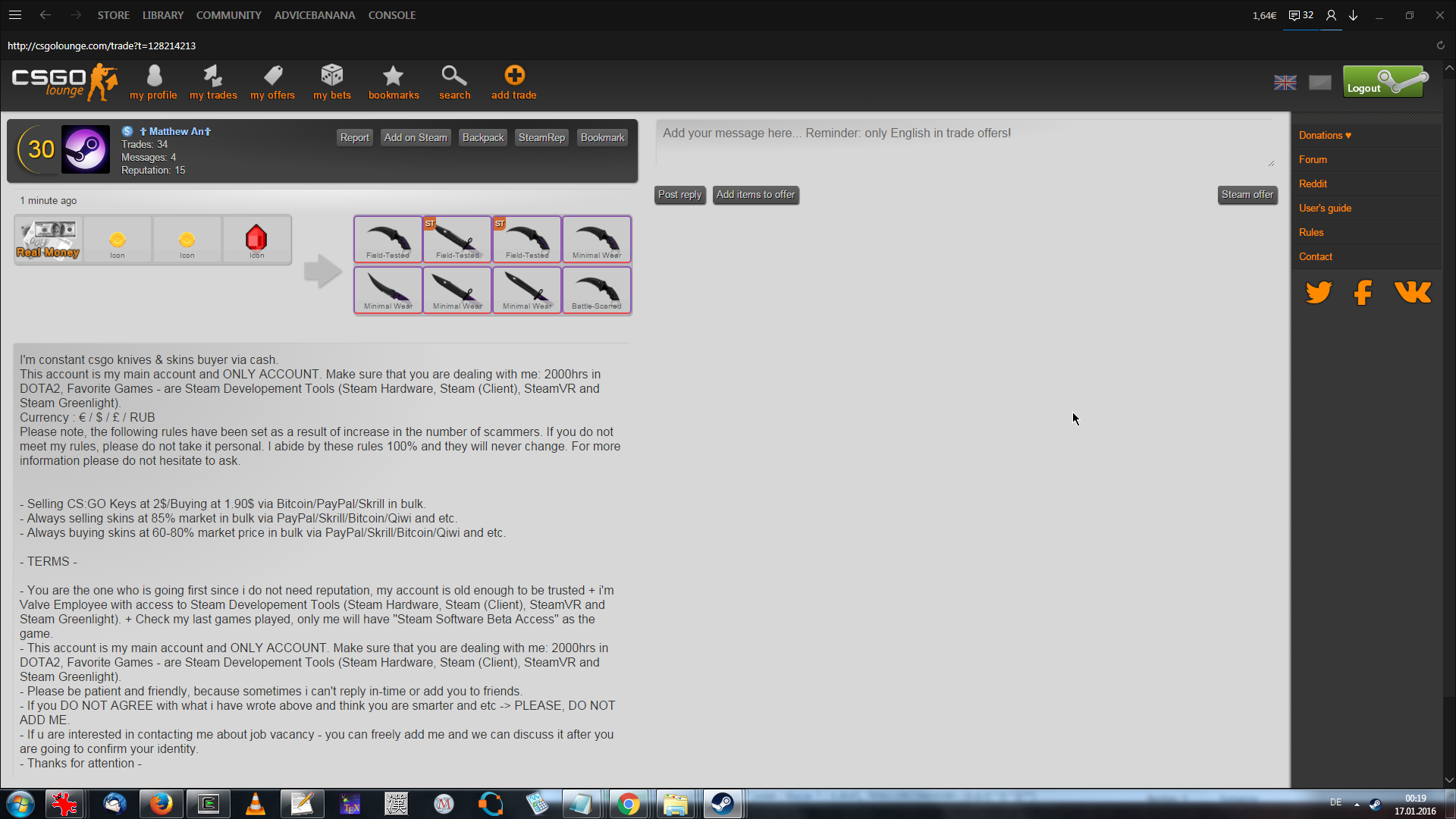The height and width of the screenshot is (819, 1456).
Task: Click the search magnifier icon
Action: click(x=454, y=76)
